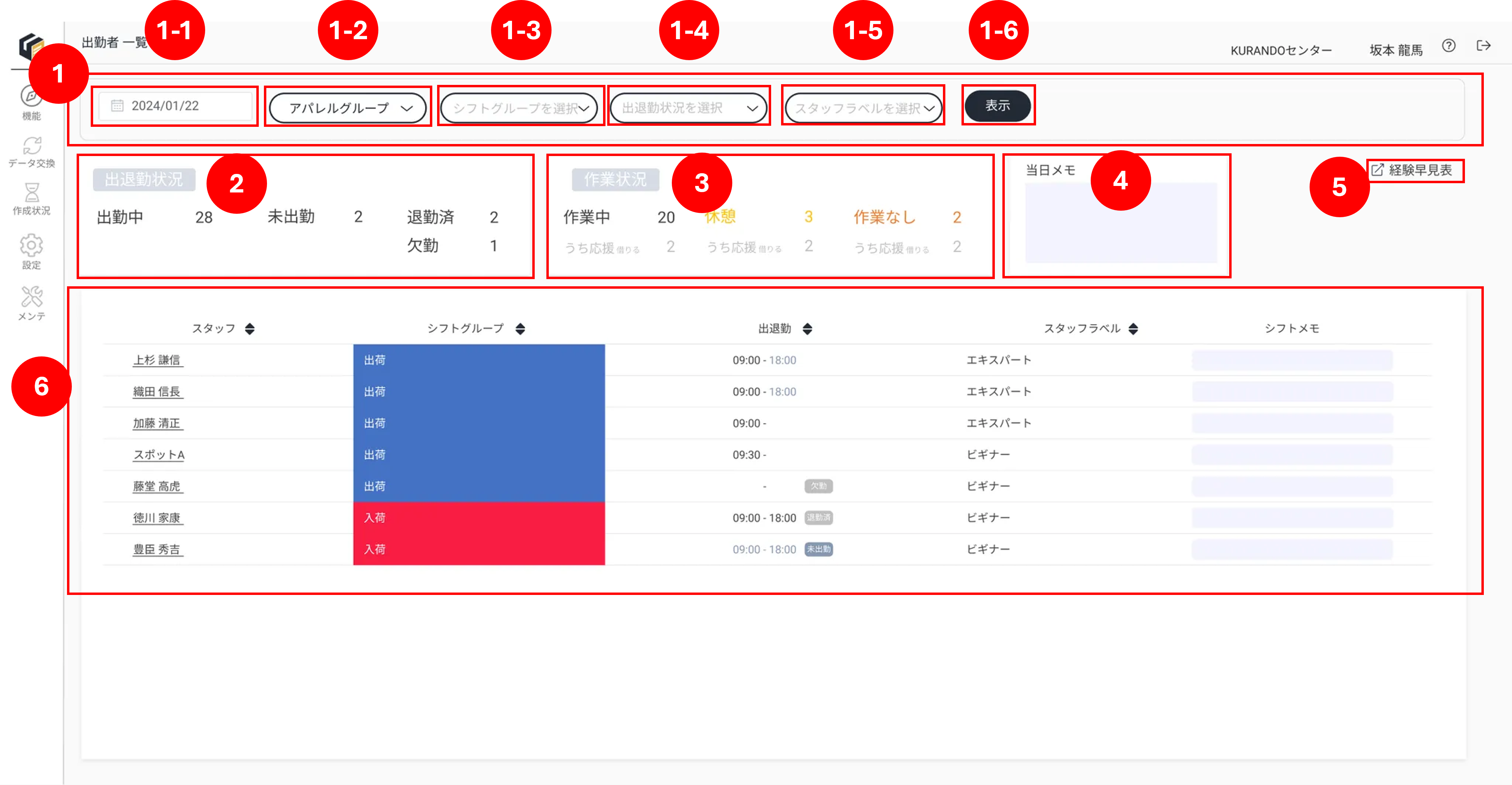This screenshot has height=785, width=1512.
Task: Click the 退勤済 badge for 徳川 家康
Action: [818, 518]
